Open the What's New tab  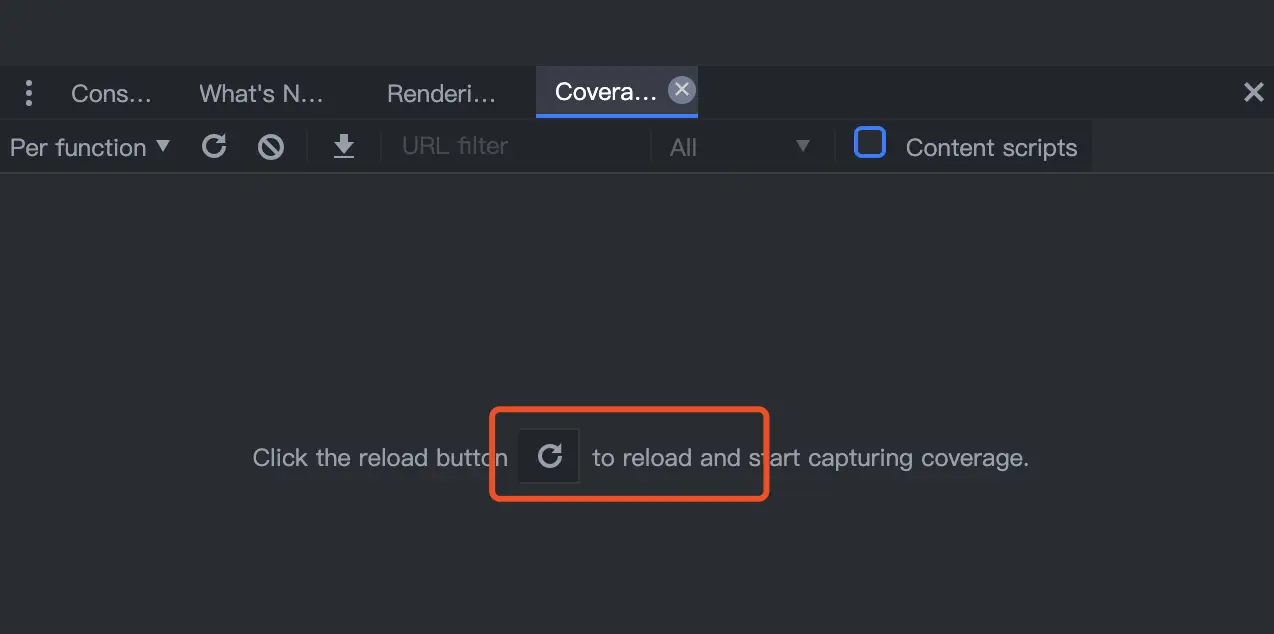coord(261,93)
